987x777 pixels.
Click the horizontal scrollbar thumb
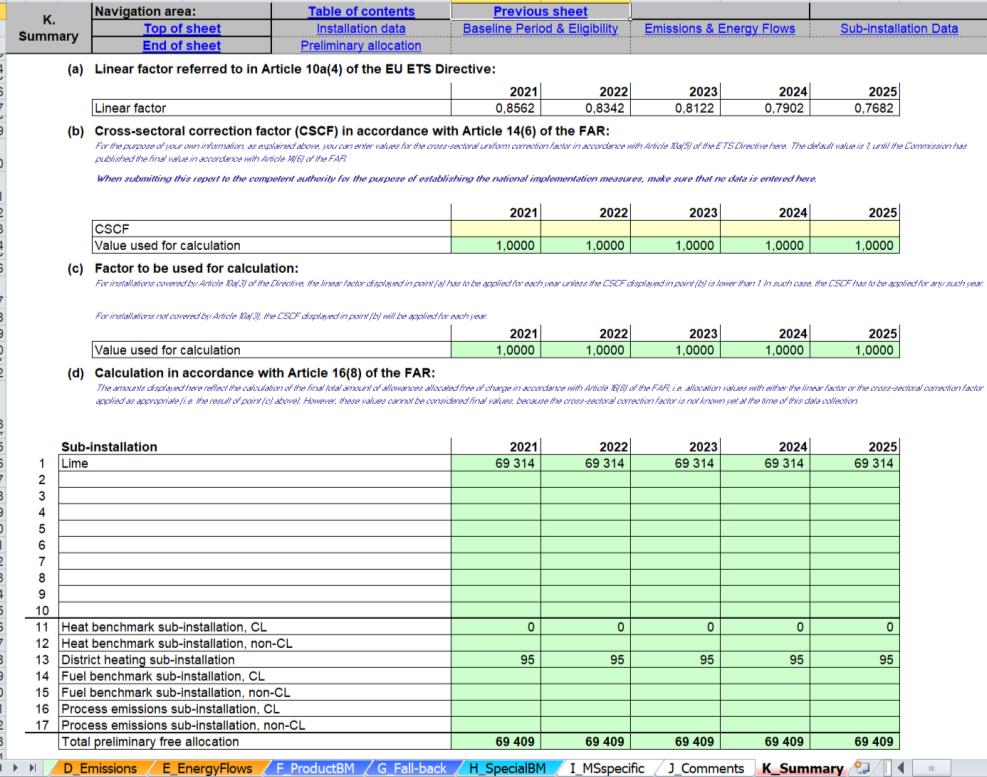point(931,768)
